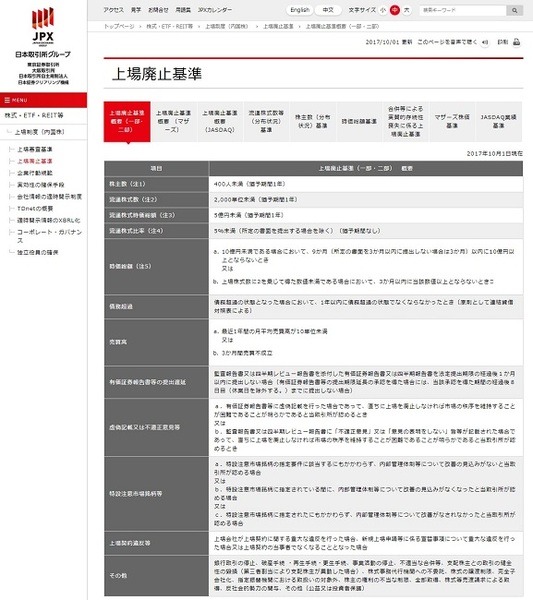Click 上場契約違反等 row header
Screen dimensions: 533x600
[156, 543]
